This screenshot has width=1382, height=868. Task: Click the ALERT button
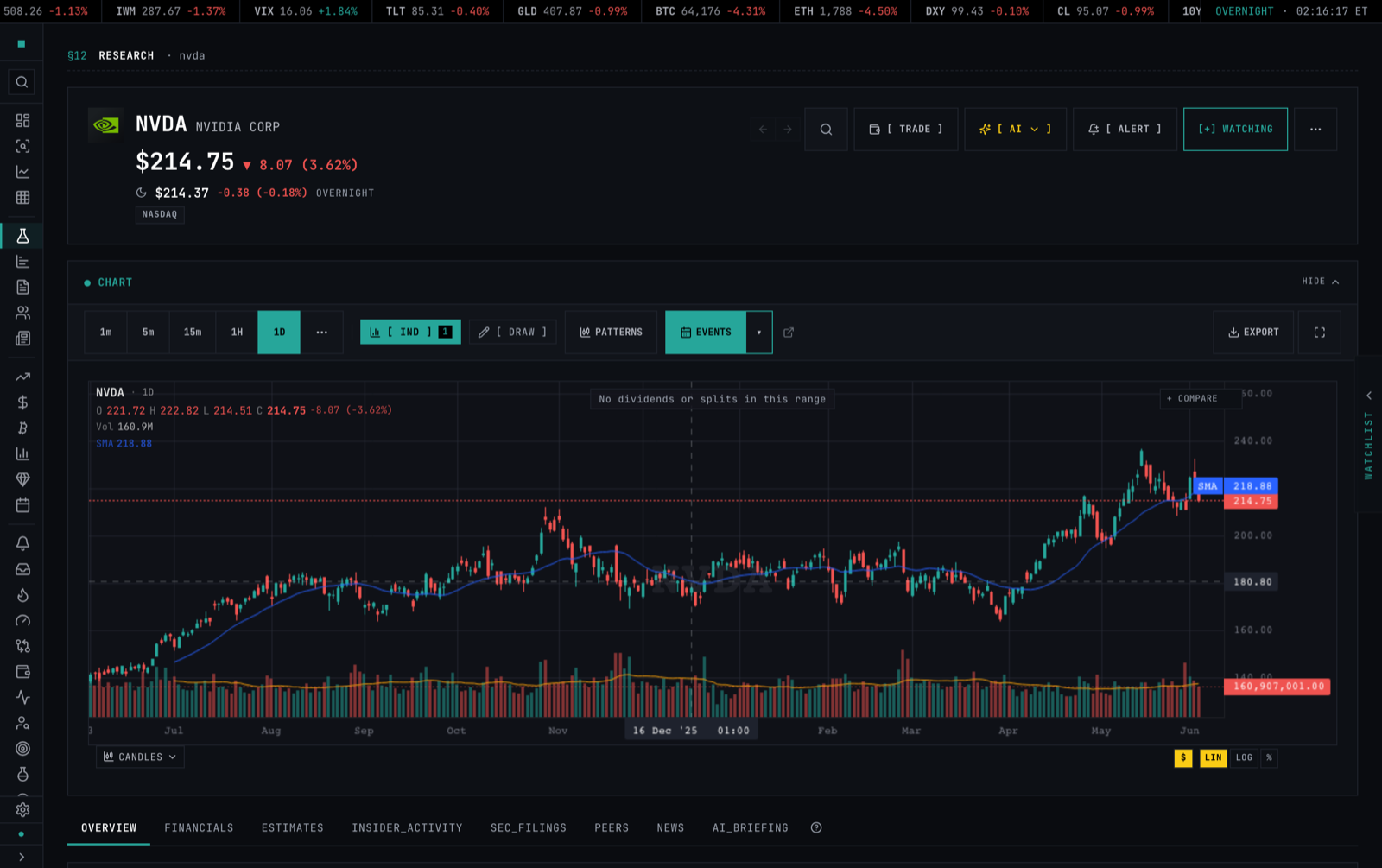[1125, 130]
